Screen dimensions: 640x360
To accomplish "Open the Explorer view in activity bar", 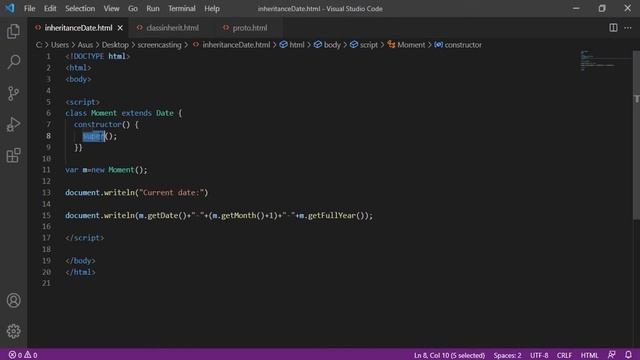I will coord(13,31).
